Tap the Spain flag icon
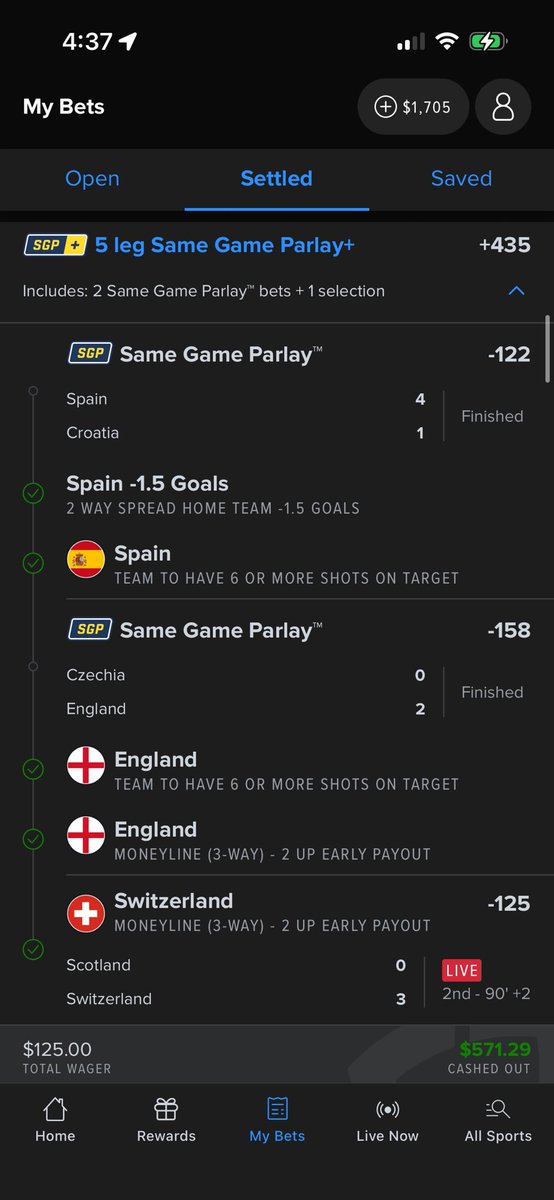Image resolution: width=554 pixels, height=1200 pixels. pos(86,560)
